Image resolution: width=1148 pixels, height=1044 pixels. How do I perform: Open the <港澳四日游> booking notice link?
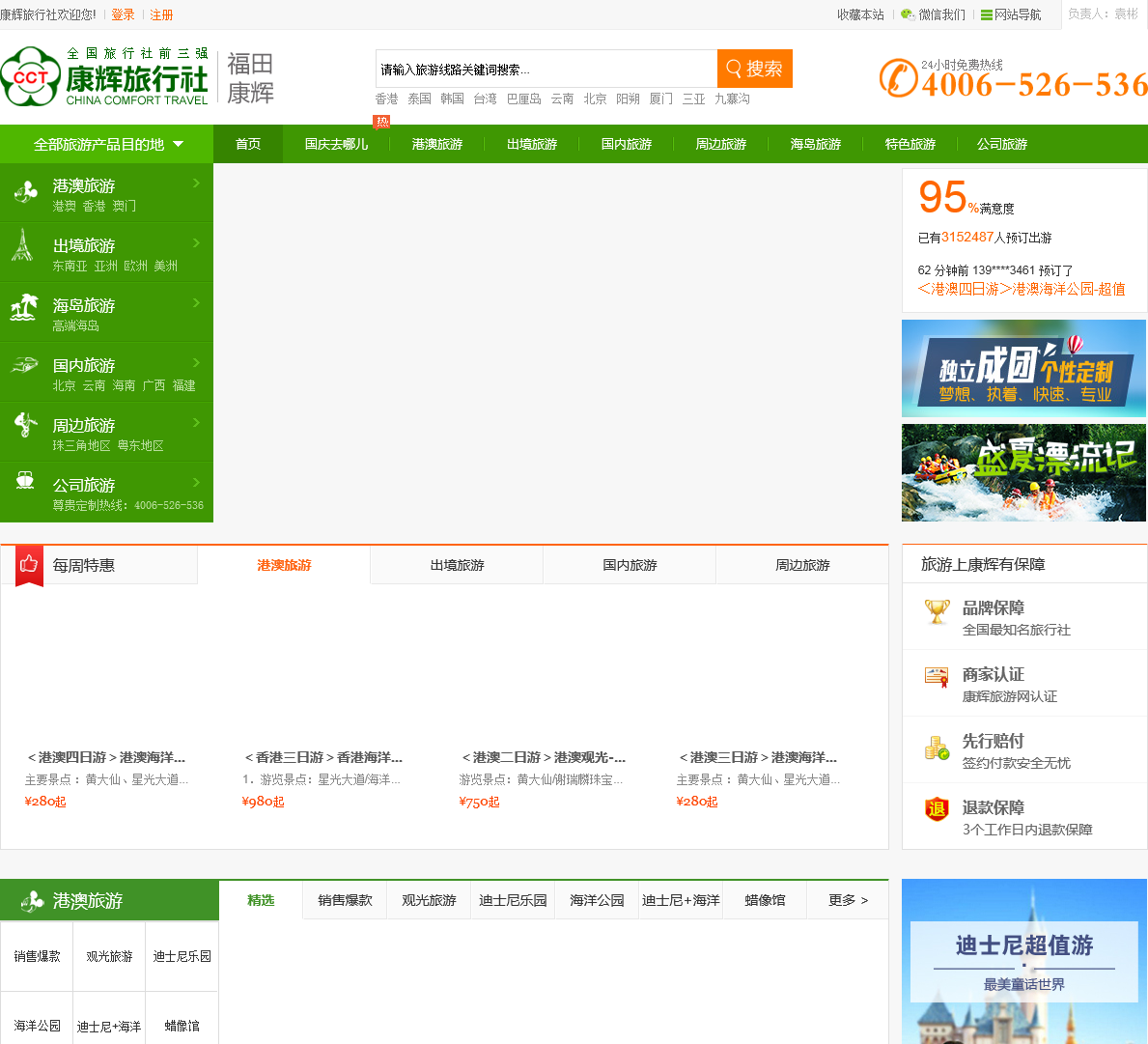[x=1022, y=289]
